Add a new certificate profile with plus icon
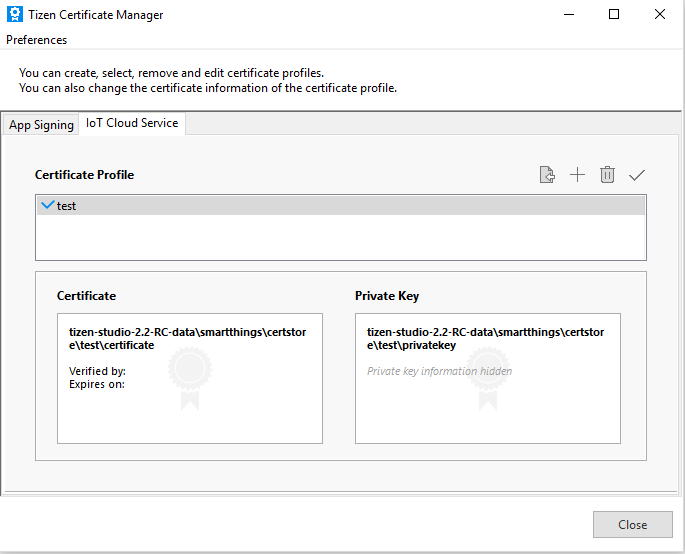The image size is (685, 554). pos(577,175)
